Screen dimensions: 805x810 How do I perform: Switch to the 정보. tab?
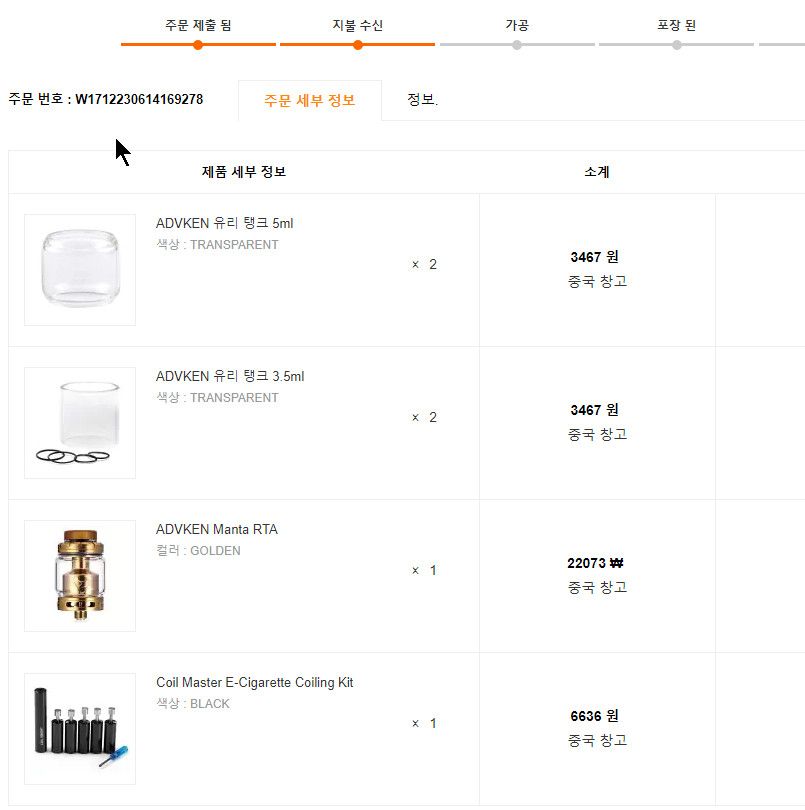click(x=422, y=100)
